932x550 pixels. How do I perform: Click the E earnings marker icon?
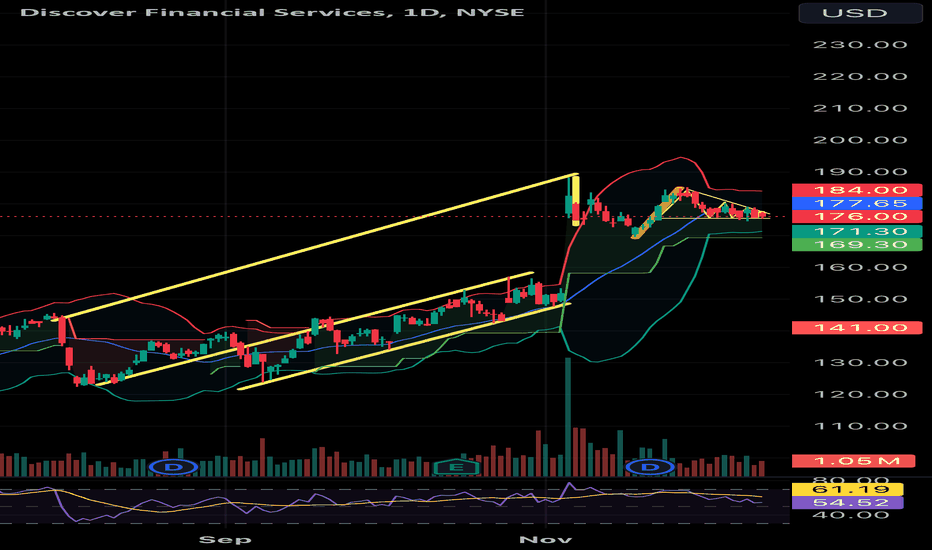click(456, 467)
